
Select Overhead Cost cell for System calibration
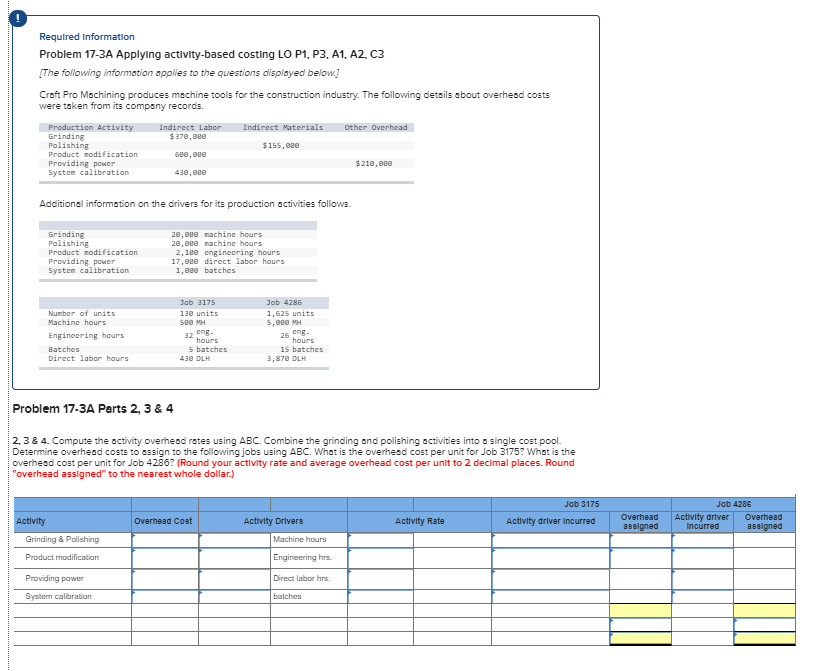tap(165, 596)
